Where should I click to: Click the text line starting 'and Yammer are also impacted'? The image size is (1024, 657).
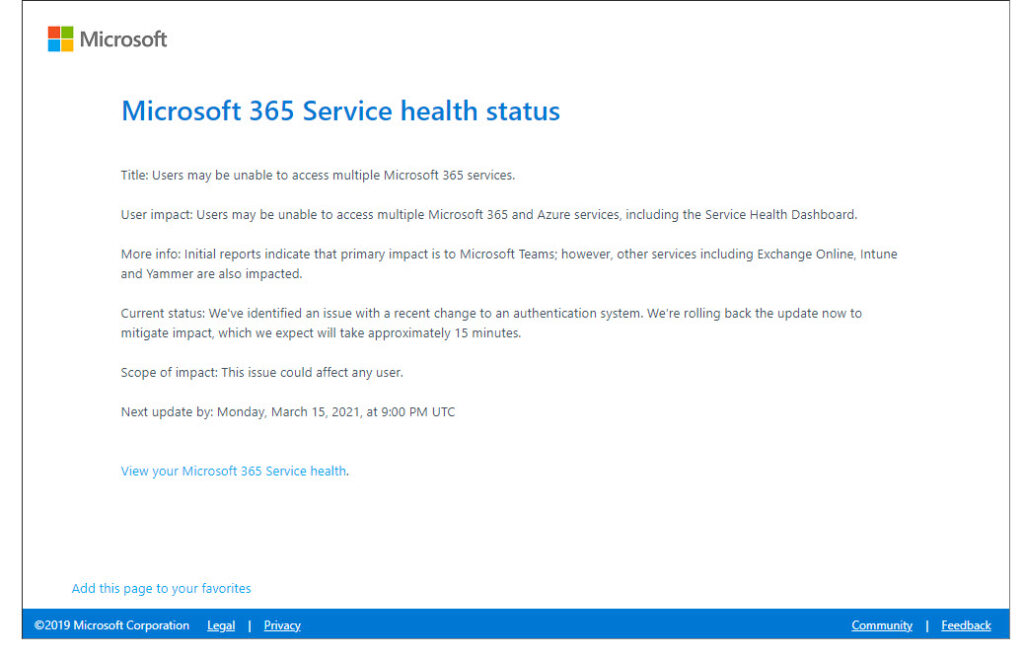click(x=212, y=274)
